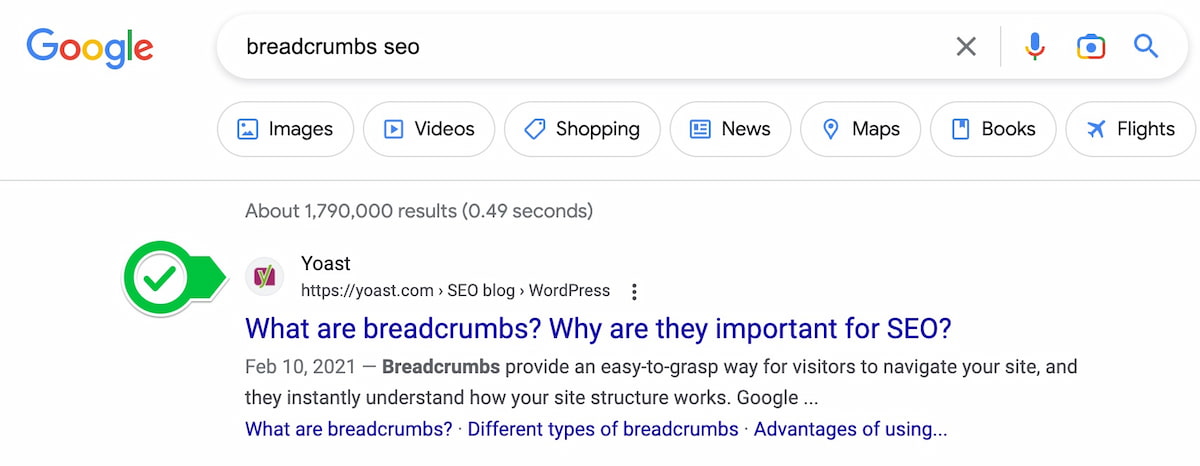Click the Google logo
This screenshot has width=1200, height=466.
89,46
